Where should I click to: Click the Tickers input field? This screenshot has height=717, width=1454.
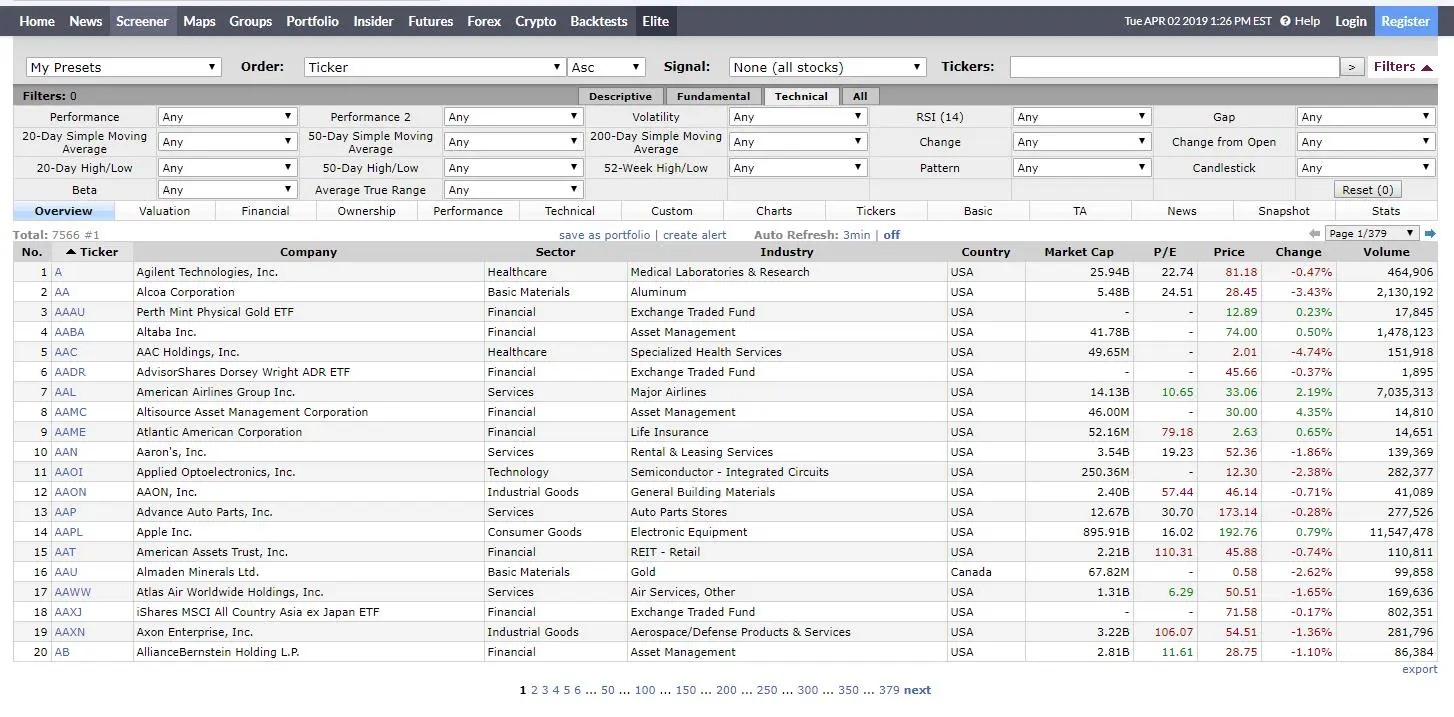click(1174, 67)
